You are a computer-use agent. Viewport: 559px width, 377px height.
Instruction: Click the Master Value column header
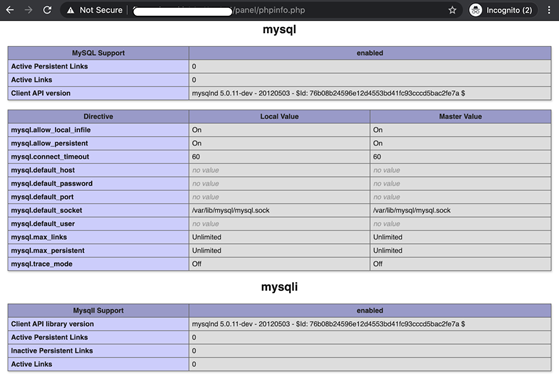pyautogui.click(x=461, y=116)
